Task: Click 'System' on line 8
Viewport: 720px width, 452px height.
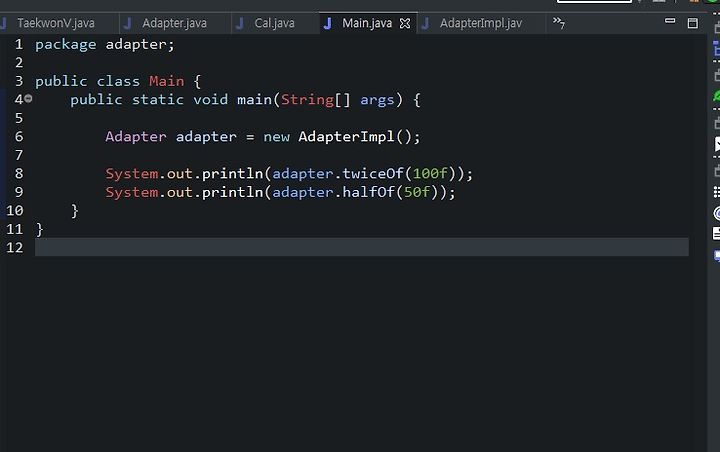Action: pos(132,174)
